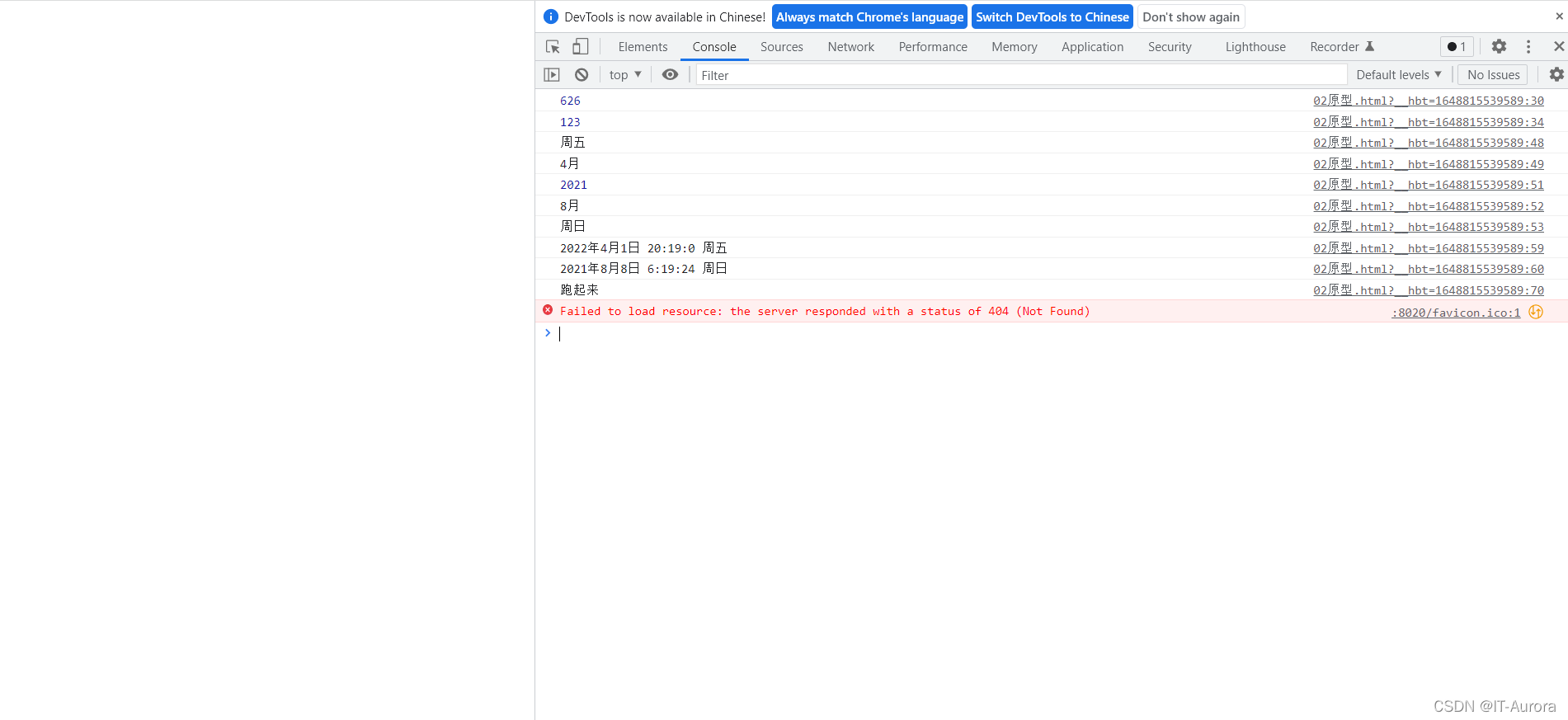Clear the console with the ban icon
The height and width of the screenshot is (720, 1568).
[x=582, y=75]
